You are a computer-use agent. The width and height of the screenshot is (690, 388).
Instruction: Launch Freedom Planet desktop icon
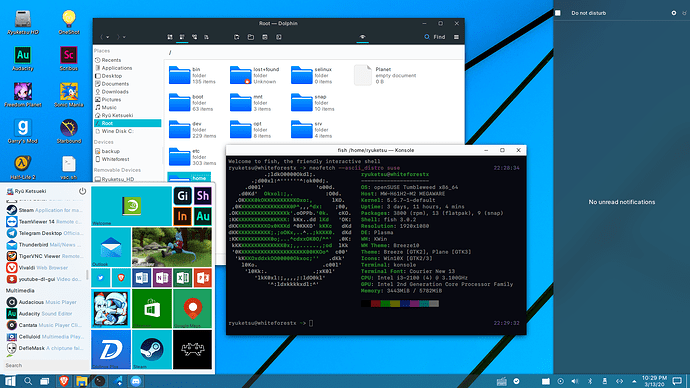point(22,95)
